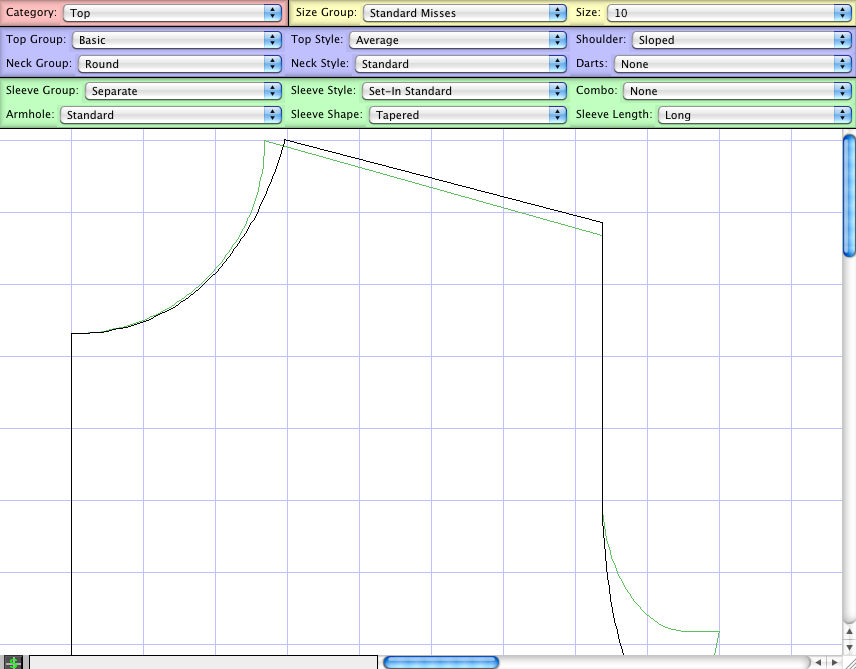The height and width of the screenshot is (669, 856).
Task: Open the Neck Group Round dropdown
Action: tap(180, 64)
